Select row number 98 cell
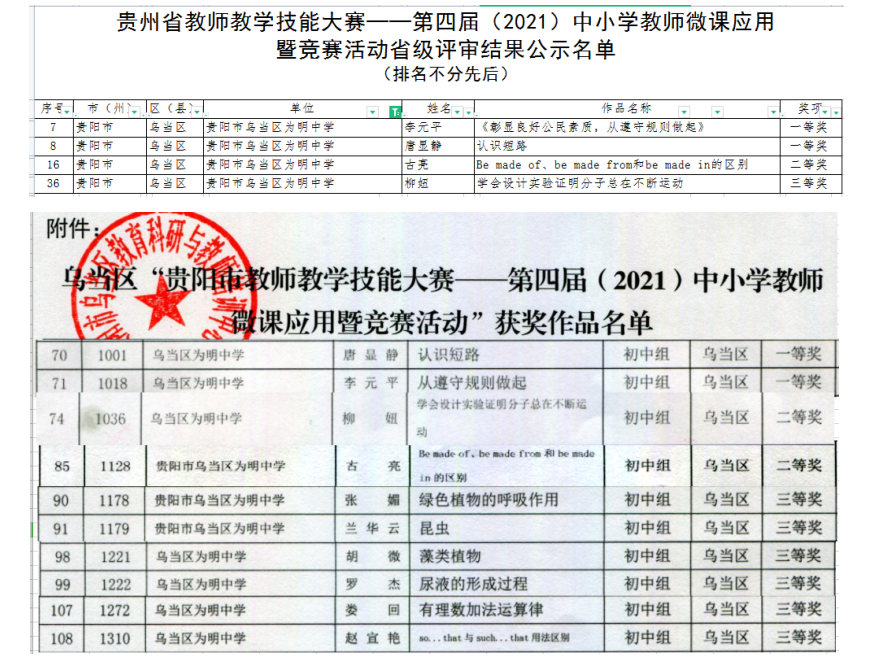This screenshot has height=670, width=887. click(62, 557)
